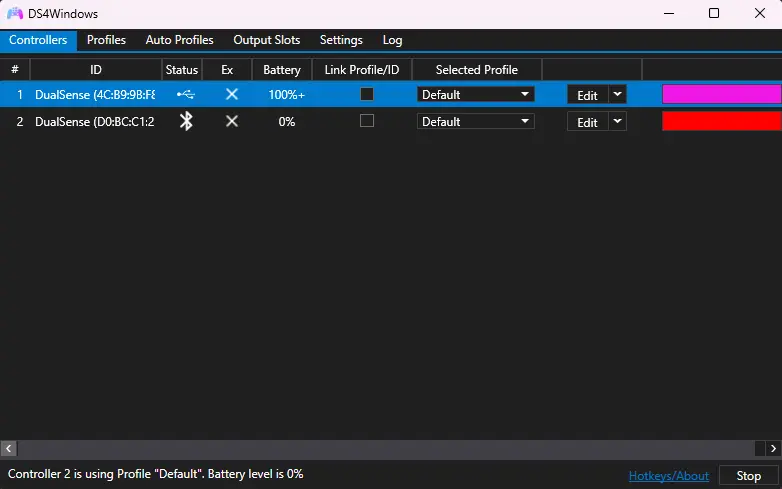
Task: Go to the Auto Profiles tab
Action: click(x=180, y=40)
